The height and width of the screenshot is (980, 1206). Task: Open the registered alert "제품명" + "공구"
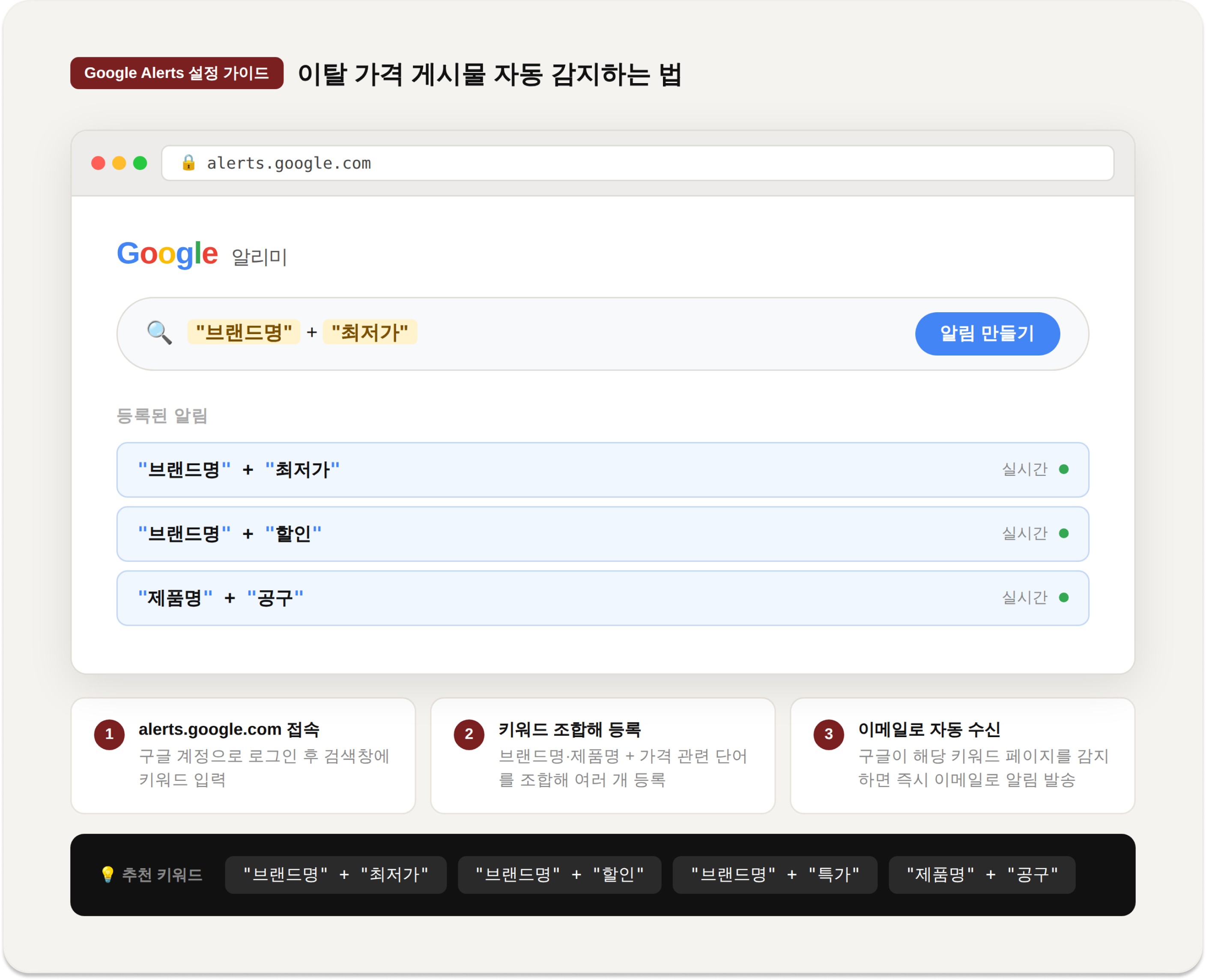602,598
